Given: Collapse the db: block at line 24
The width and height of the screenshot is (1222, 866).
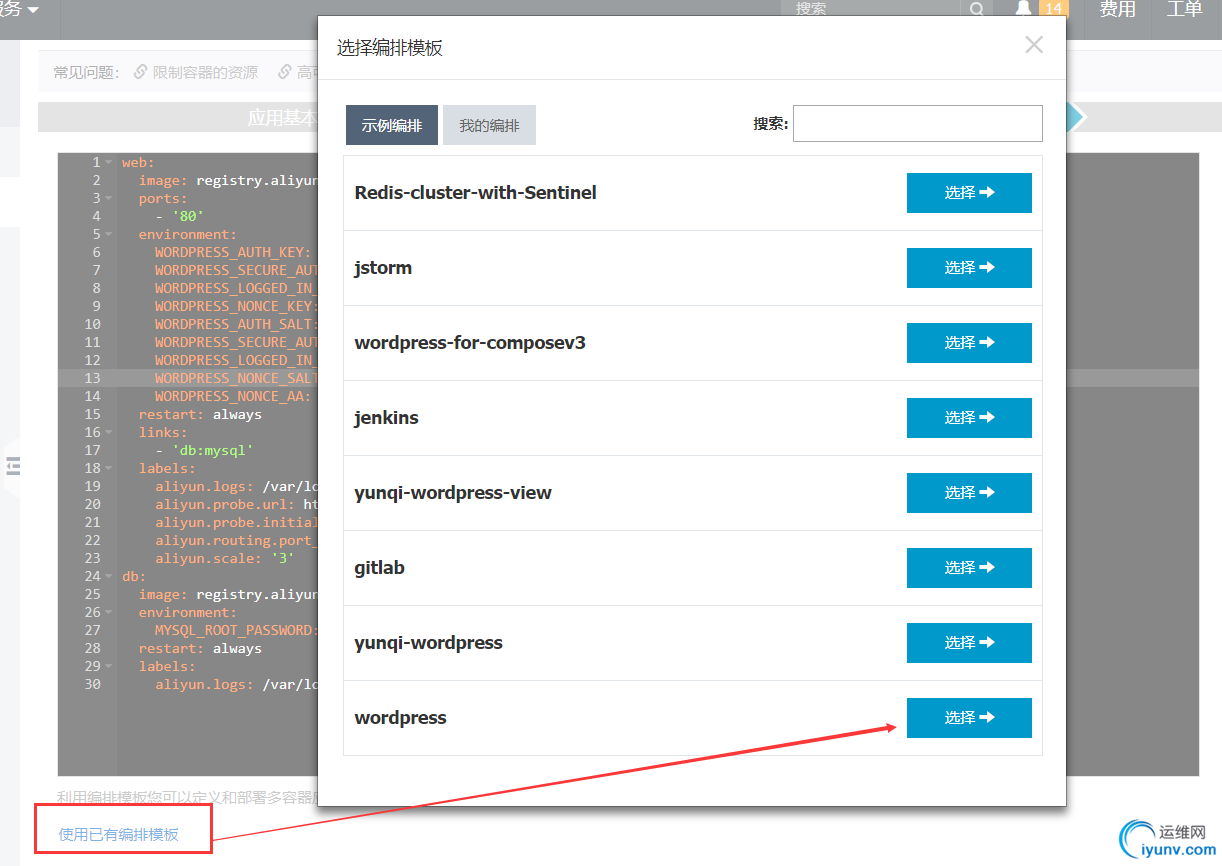Looking at the screenshot, I should [109, 576].
